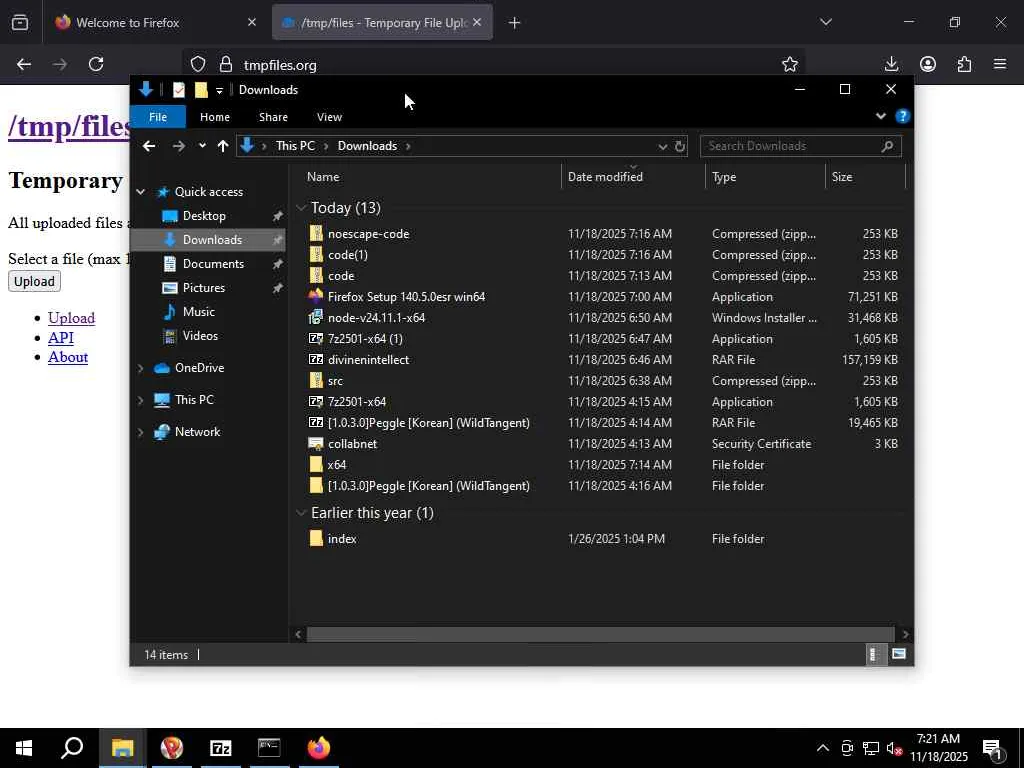Expand the OneDrive tree node
This screenshot has width=1024, height=768.
[x=140, y=368]
